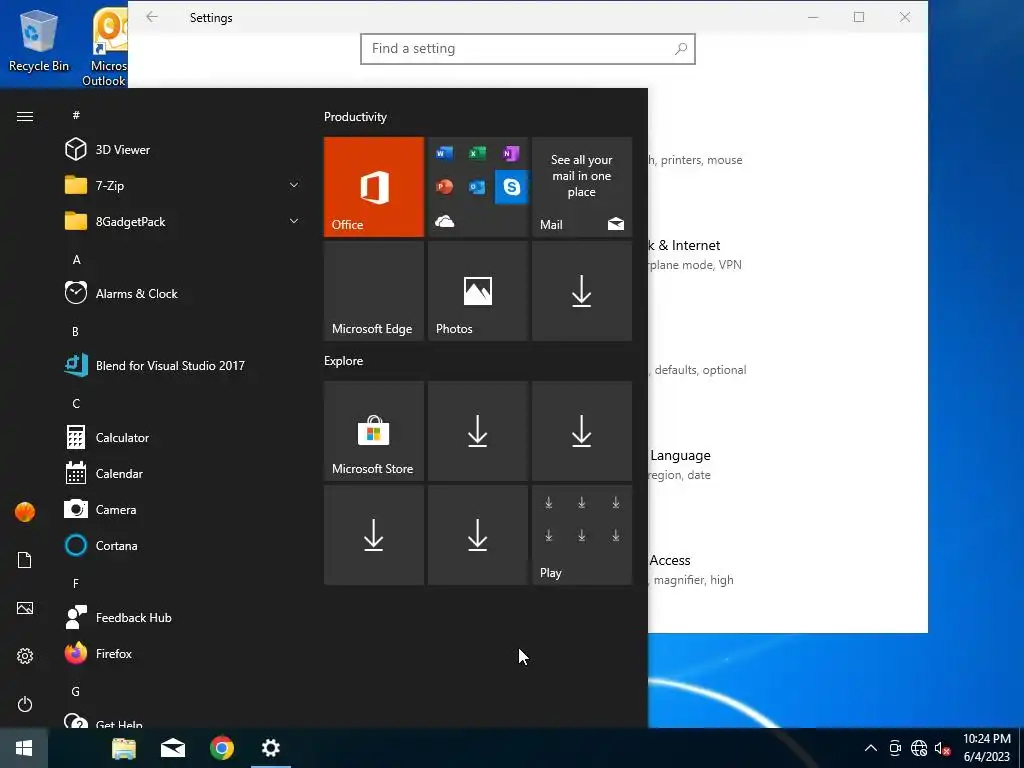Open Documents from the Start sidebar
The height and width of the screenshot is (768, 1024).
coord(25,560)
